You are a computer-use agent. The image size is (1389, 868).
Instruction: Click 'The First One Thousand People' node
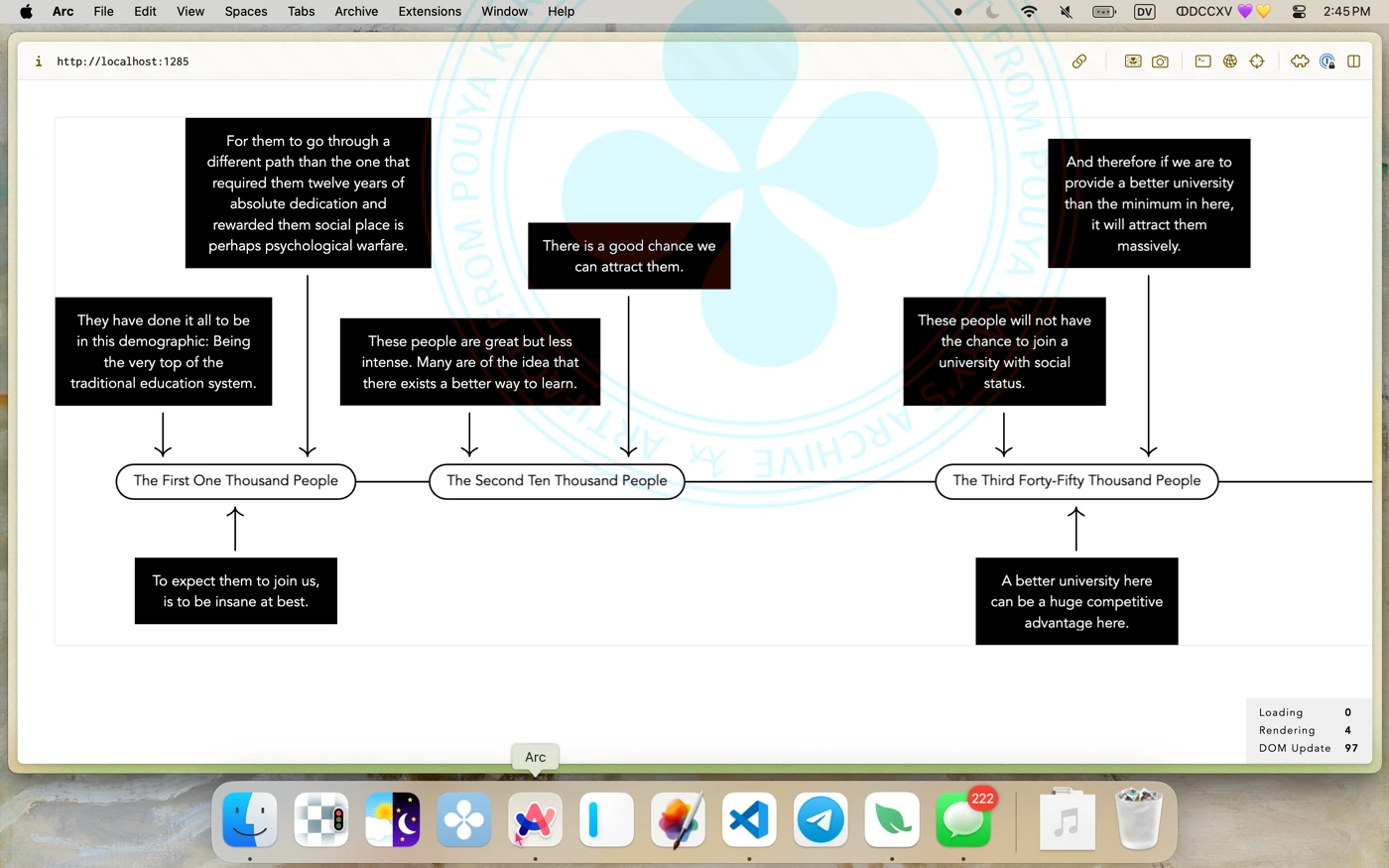[x=236, y=481]
